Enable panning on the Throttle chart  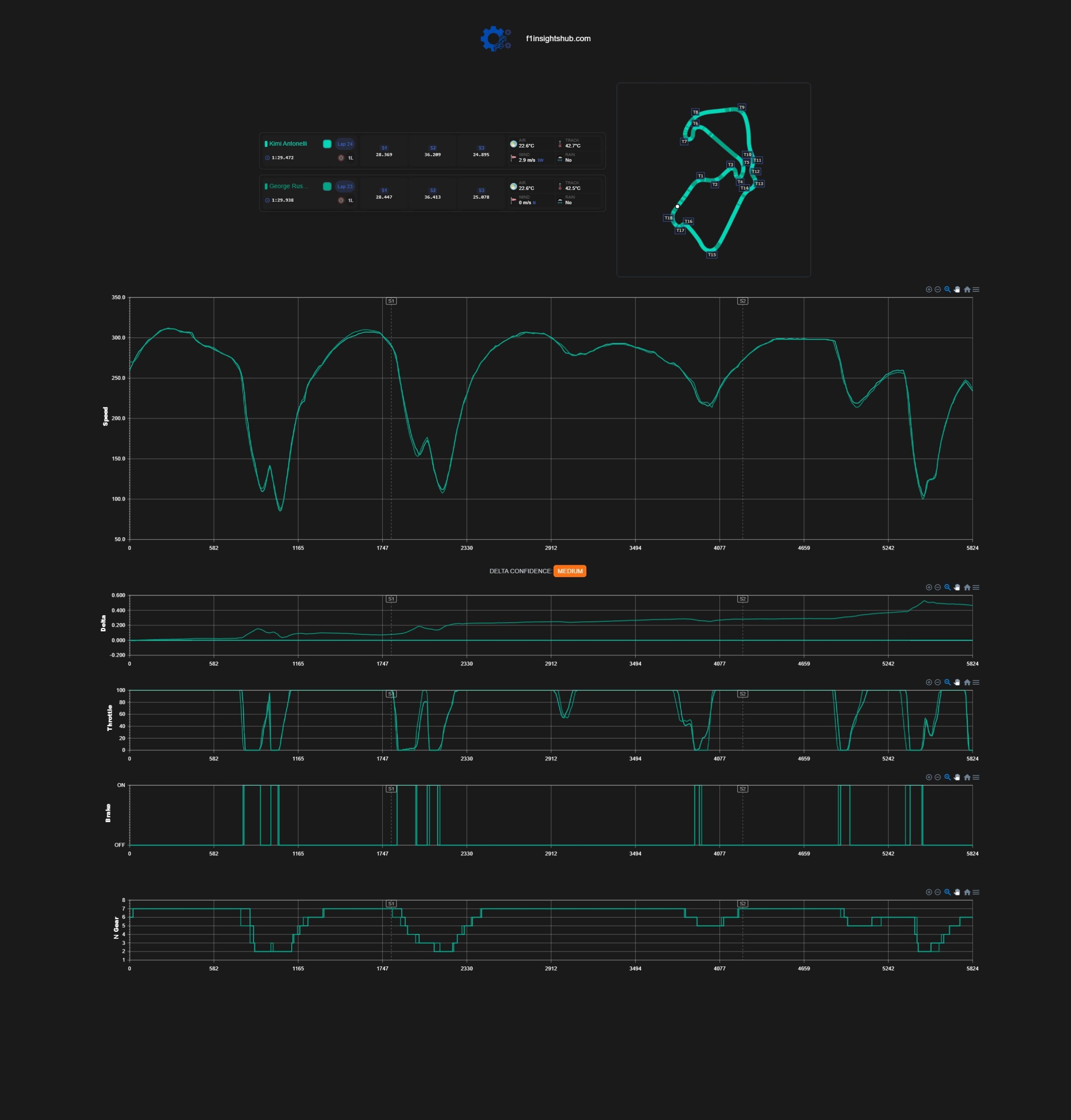(x=957, y=682)
